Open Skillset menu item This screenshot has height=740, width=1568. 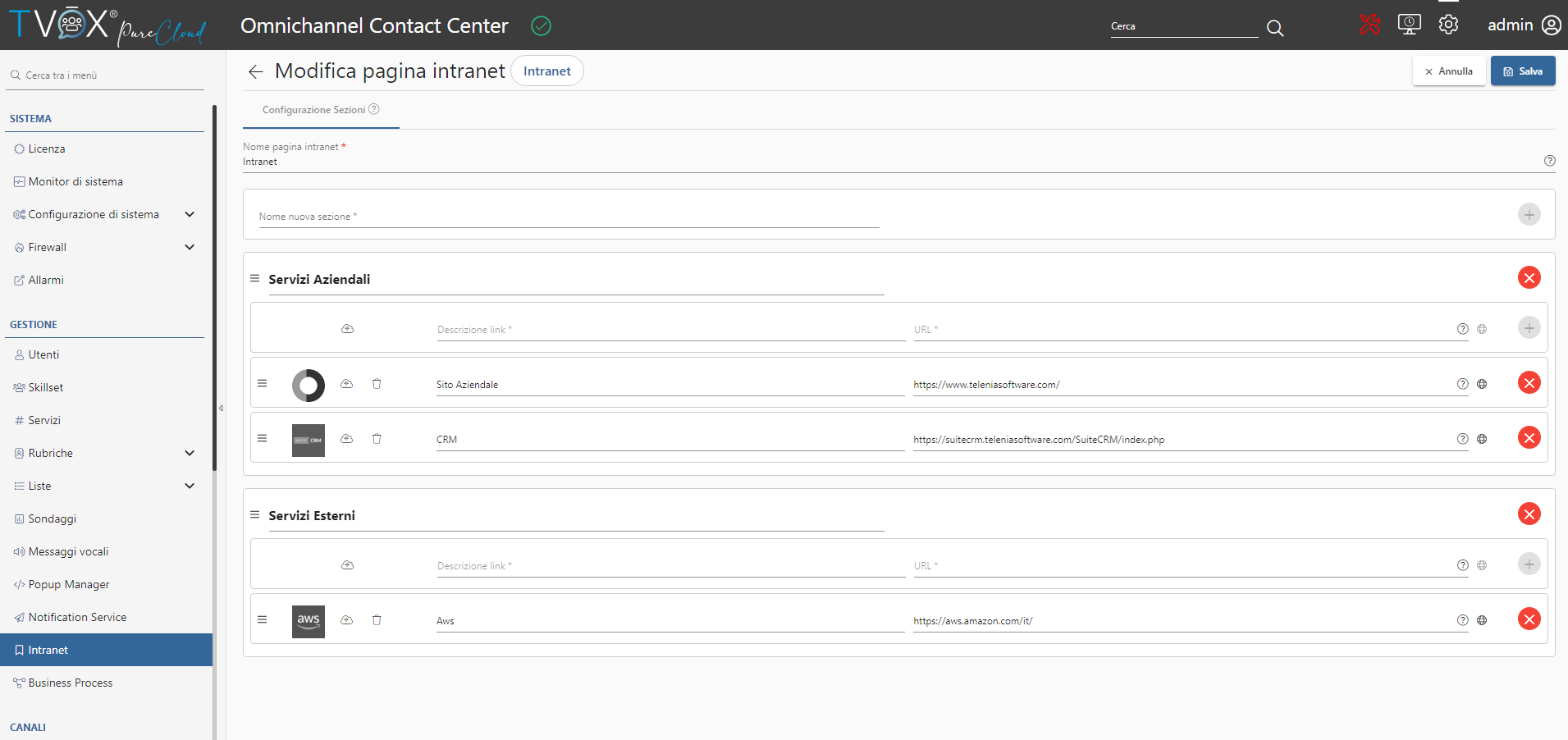105,387
